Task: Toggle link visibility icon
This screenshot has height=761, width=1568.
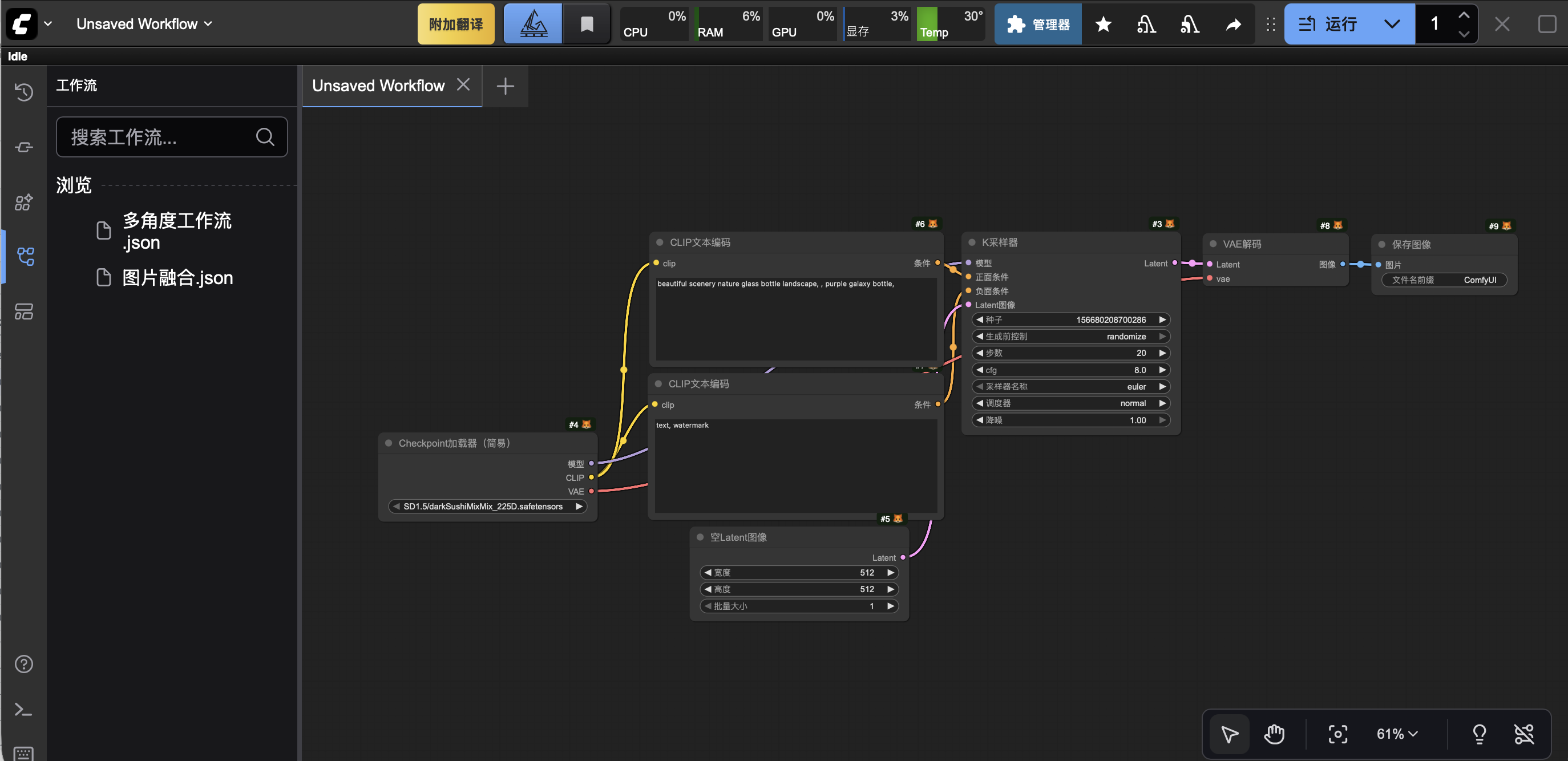Action: [x=1523, y=734]
